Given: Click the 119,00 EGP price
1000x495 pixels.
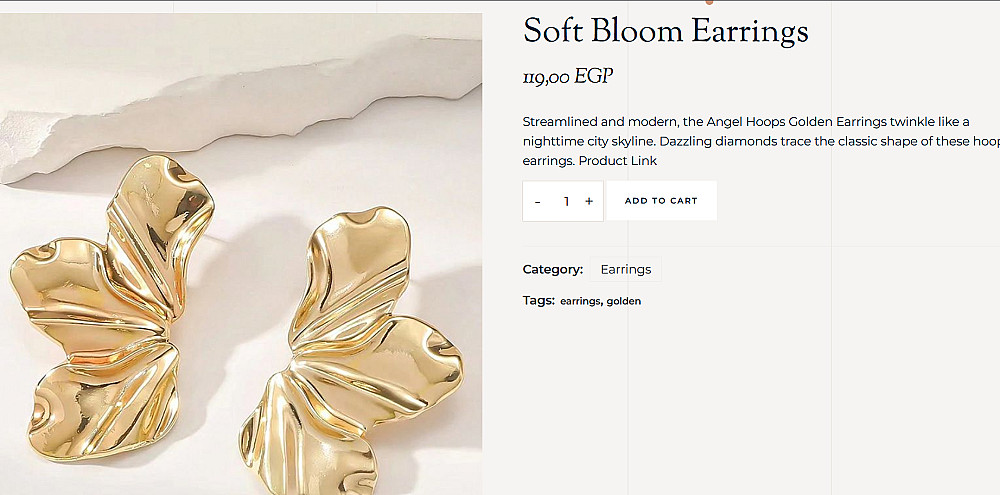Looking at the screenshot, I should point(568,77).
